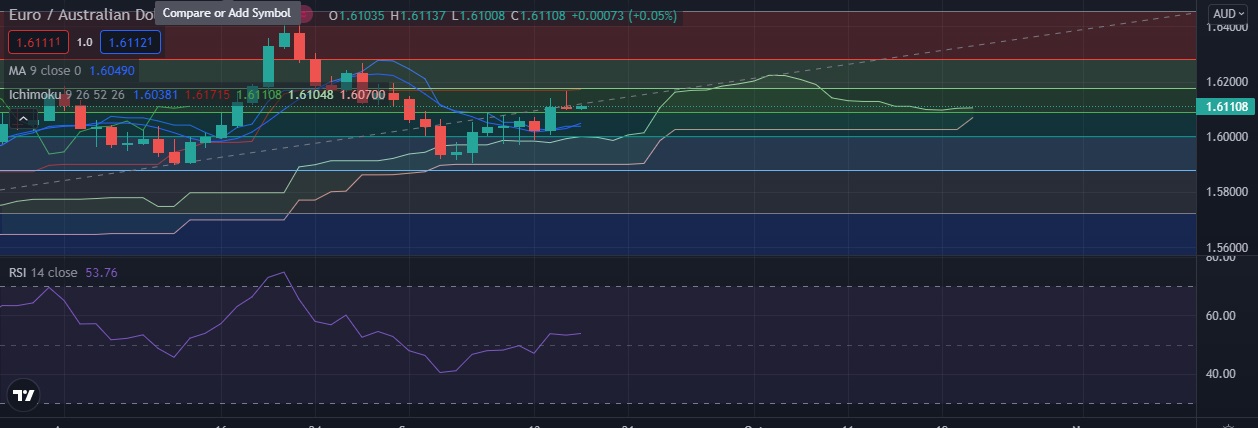Click the TradingView logo
The height and width of the screenshot is (428, 1258).
point(24,395)
